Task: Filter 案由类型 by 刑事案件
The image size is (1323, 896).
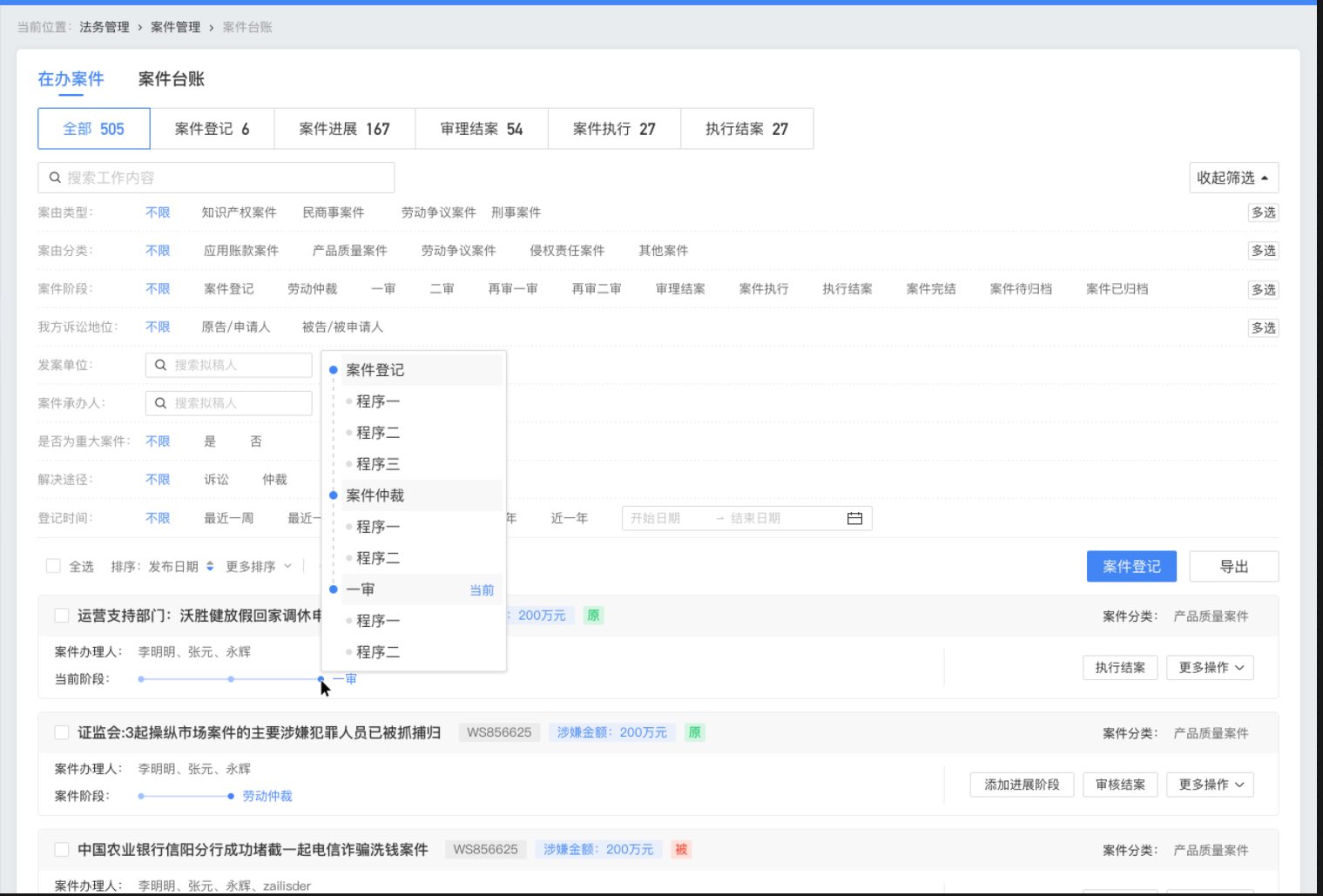Action: [x=516, y=212]
